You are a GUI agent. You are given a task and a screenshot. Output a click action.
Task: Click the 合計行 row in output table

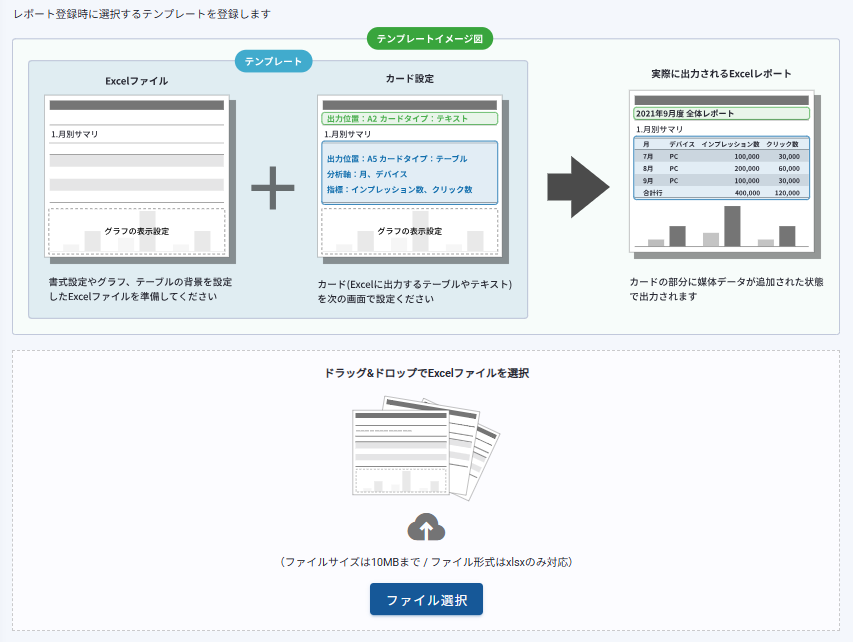[720, 193]
